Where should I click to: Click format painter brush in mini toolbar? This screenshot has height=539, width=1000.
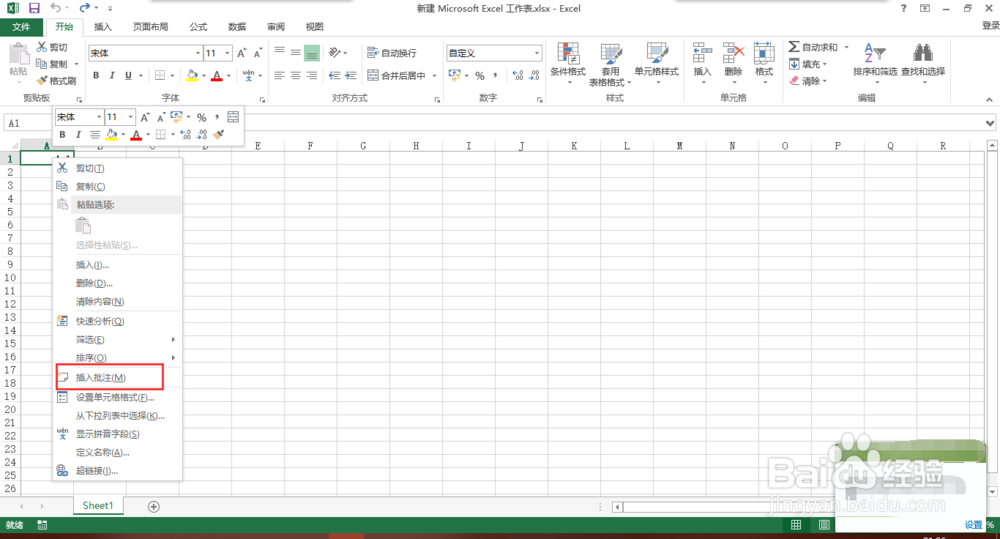pos(219,135)
